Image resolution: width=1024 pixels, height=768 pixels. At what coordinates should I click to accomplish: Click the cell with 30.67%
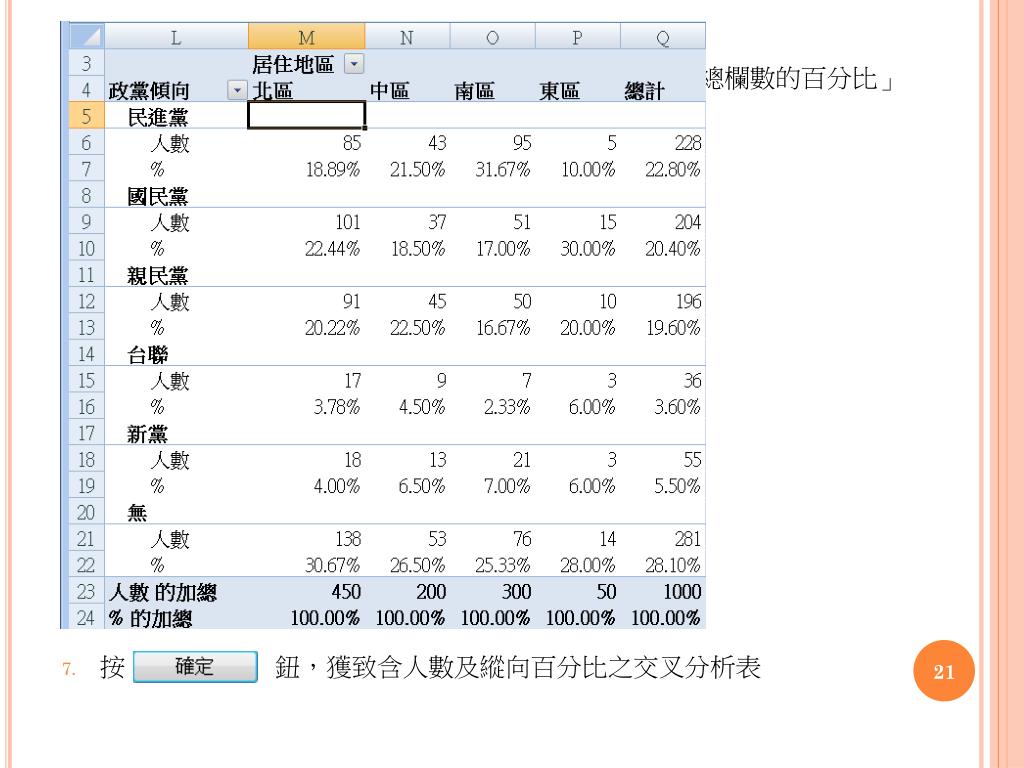click(332, 564)
